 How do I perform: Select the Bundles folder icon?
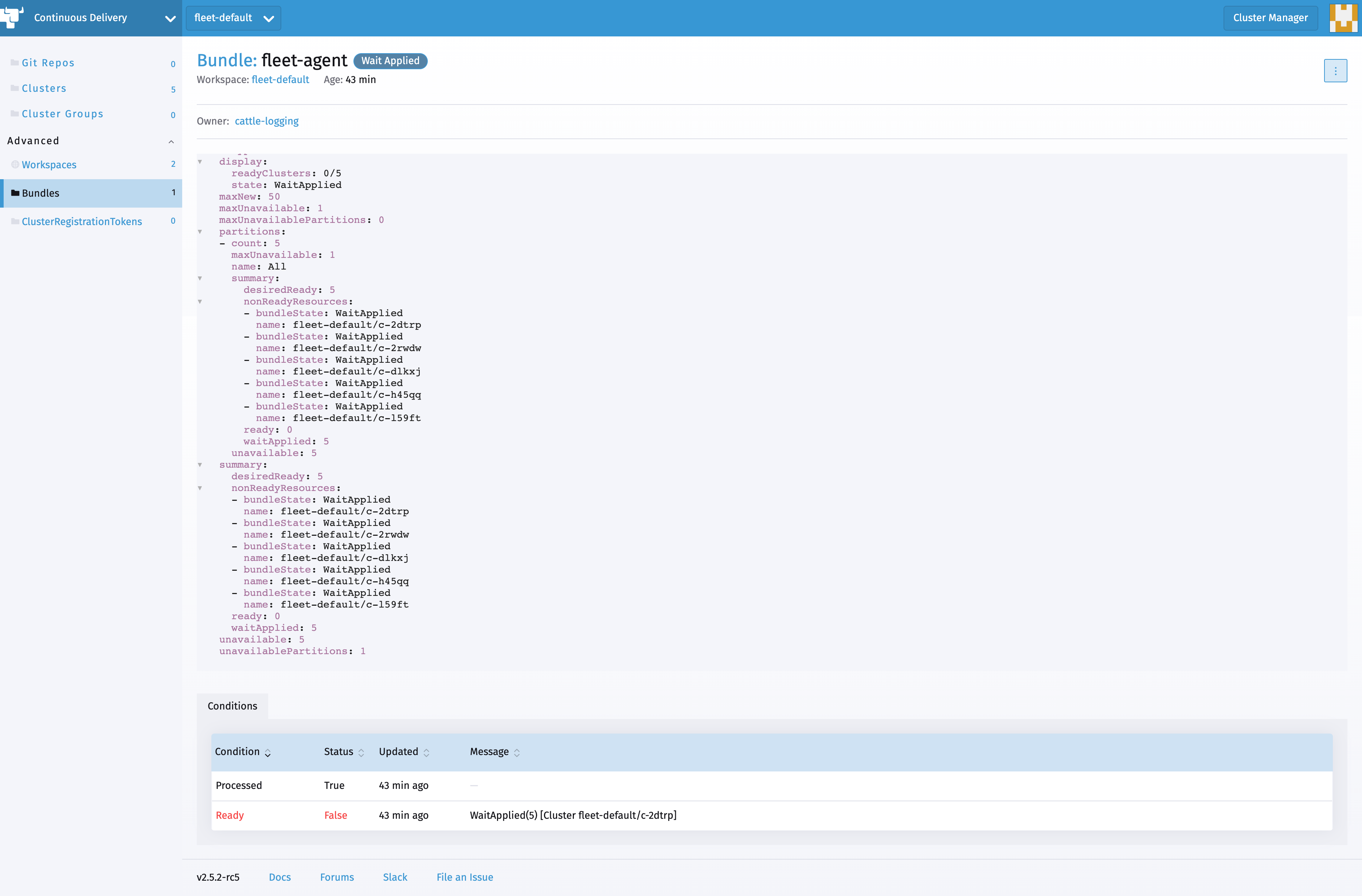coord(15,193)
